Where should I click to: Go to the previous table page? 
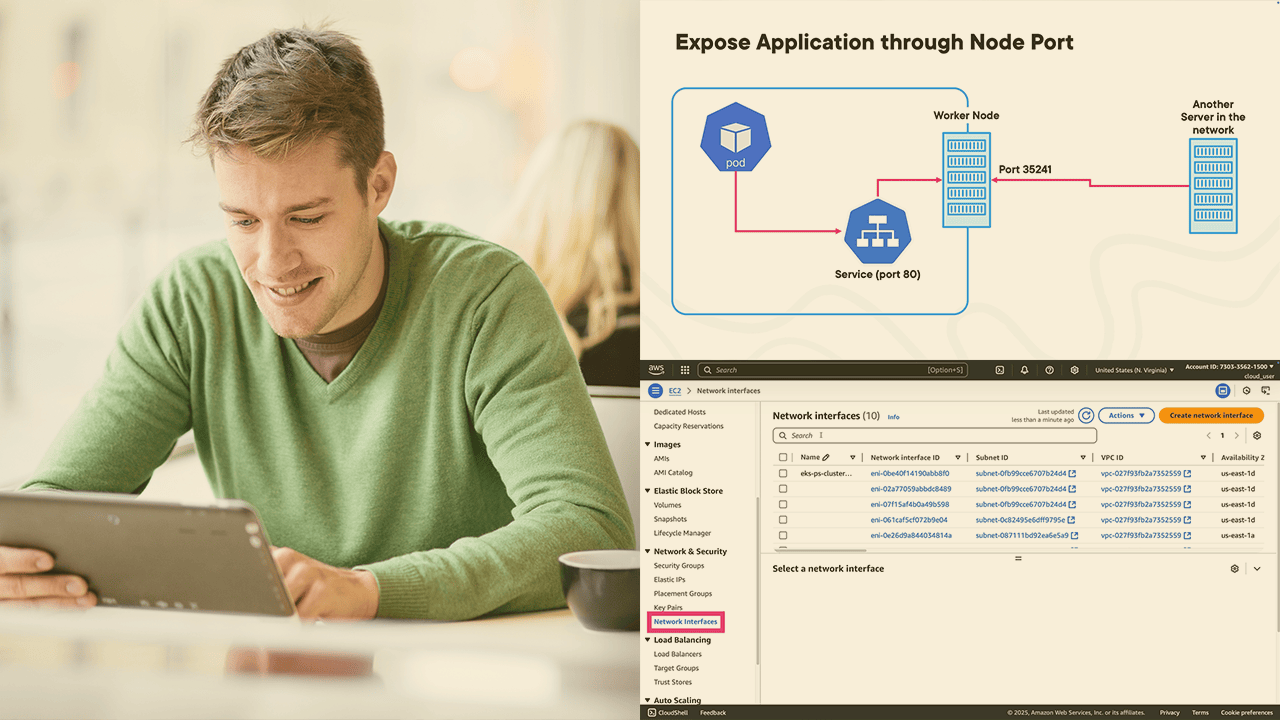tap(1208, 436)
